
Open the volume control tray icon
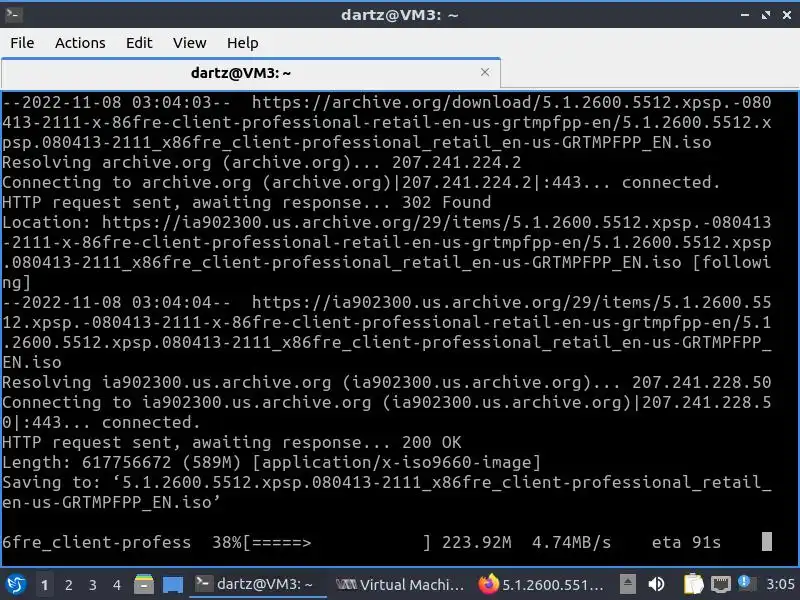pos(657,584)
